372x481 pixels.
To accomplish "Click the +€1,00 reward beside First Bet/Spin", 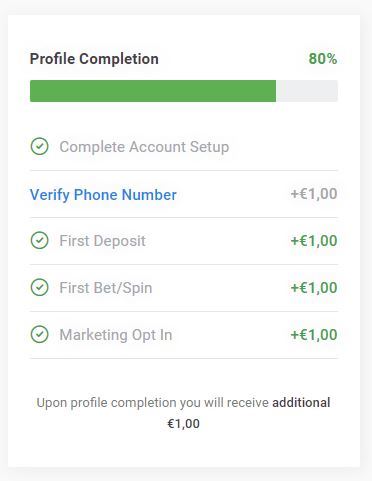I will coord(314,288).
